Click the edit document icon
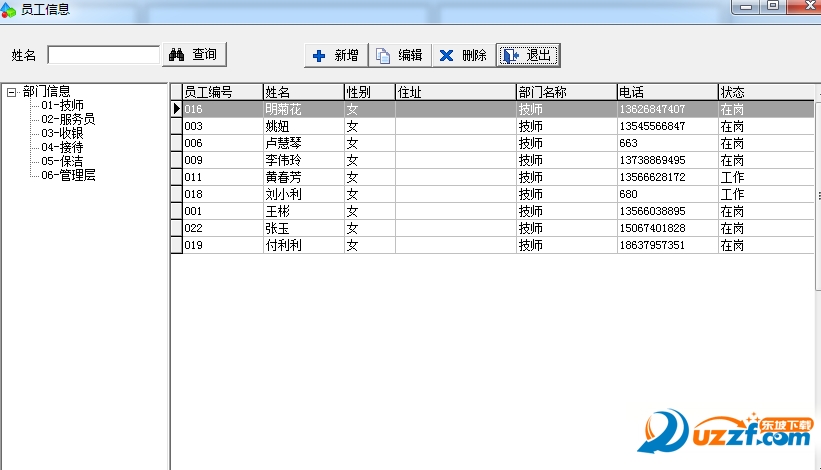 tap(383, 55)
